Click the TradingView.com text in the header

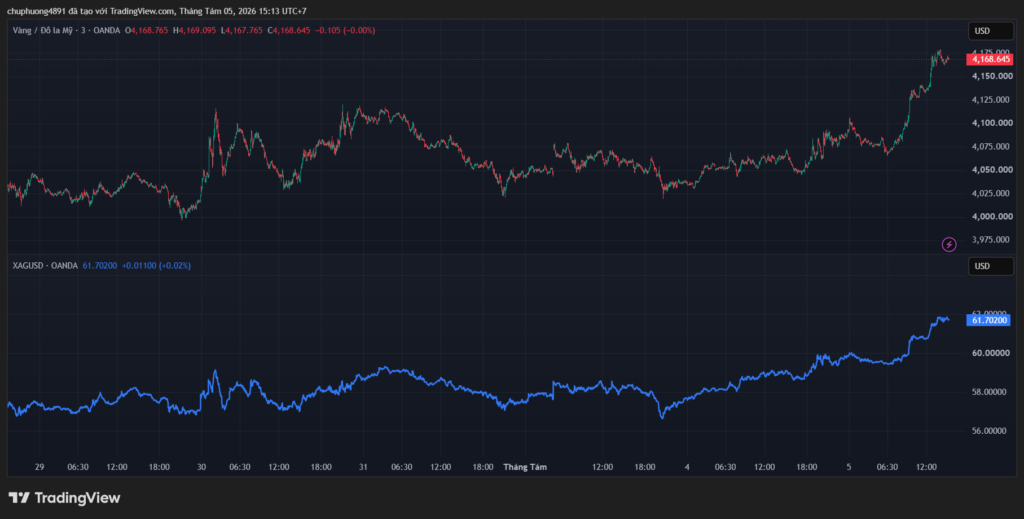click(x=142, y=11)
